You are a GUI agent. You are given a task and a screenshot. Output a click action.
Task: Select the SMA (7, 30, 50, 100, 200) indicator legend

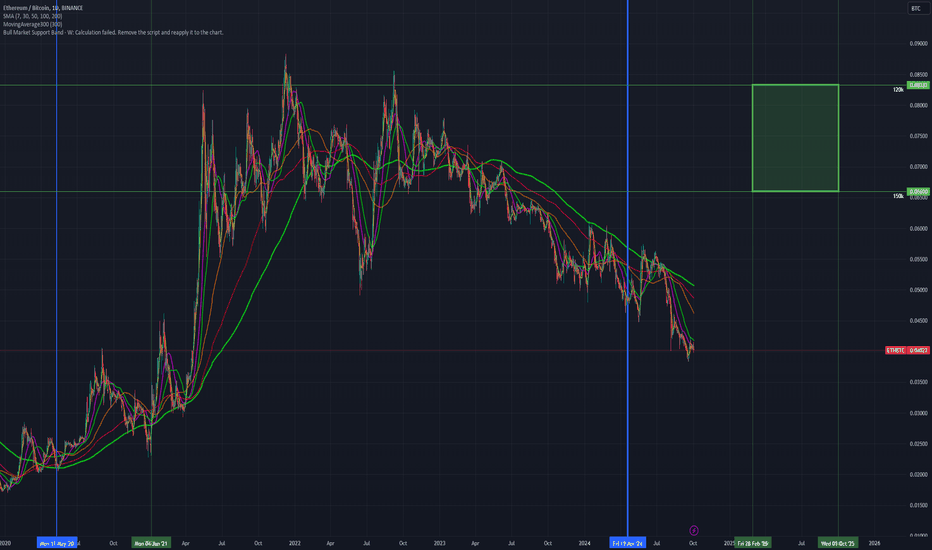click(x=33, y=16)
